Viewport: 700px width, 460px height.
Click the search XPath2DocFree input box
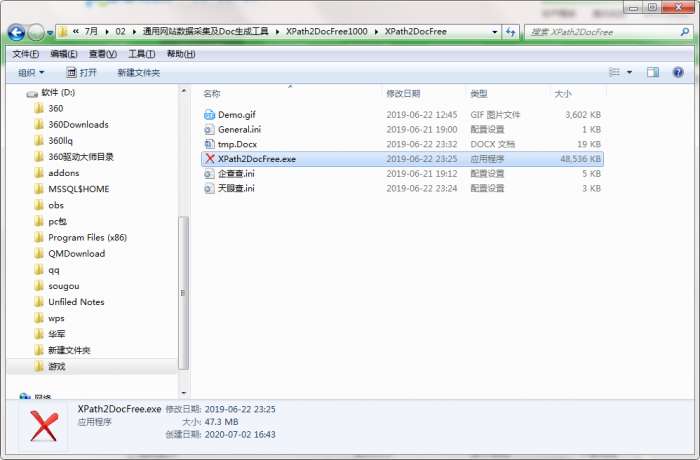click(603, 32)
